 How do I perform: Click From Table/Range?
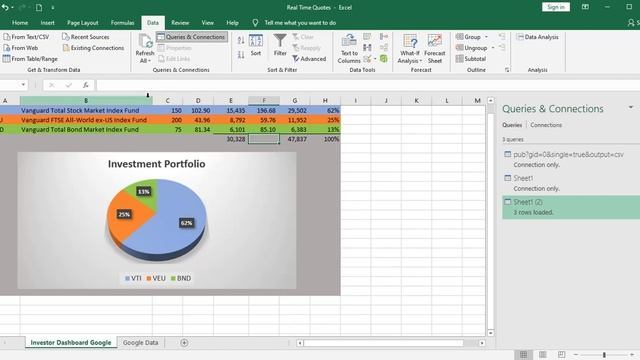pyautogui.click(x=30, y=59)
